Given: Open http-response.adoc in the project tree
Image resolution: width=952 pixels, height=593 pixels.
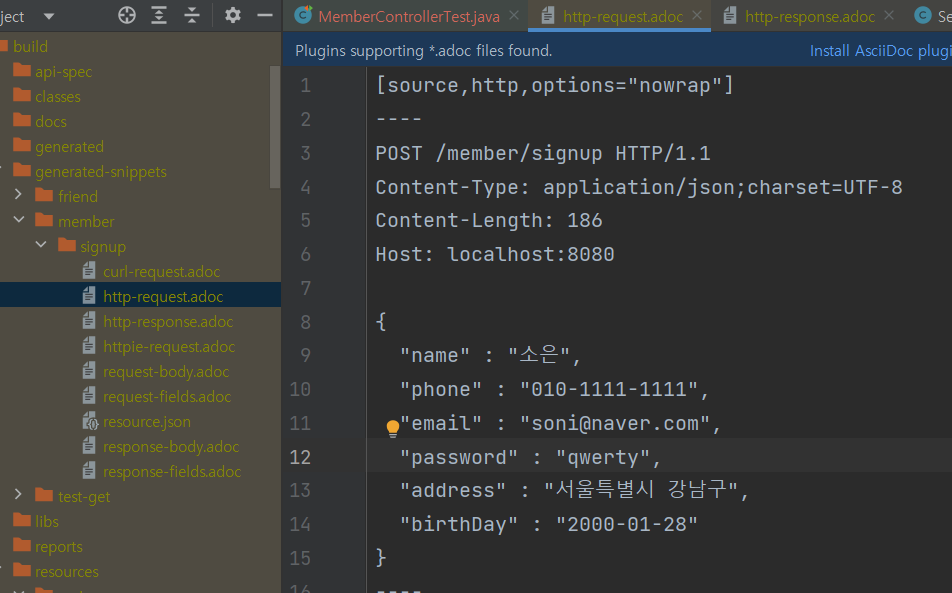Looking at the screenshot, I should click(168, 322).
